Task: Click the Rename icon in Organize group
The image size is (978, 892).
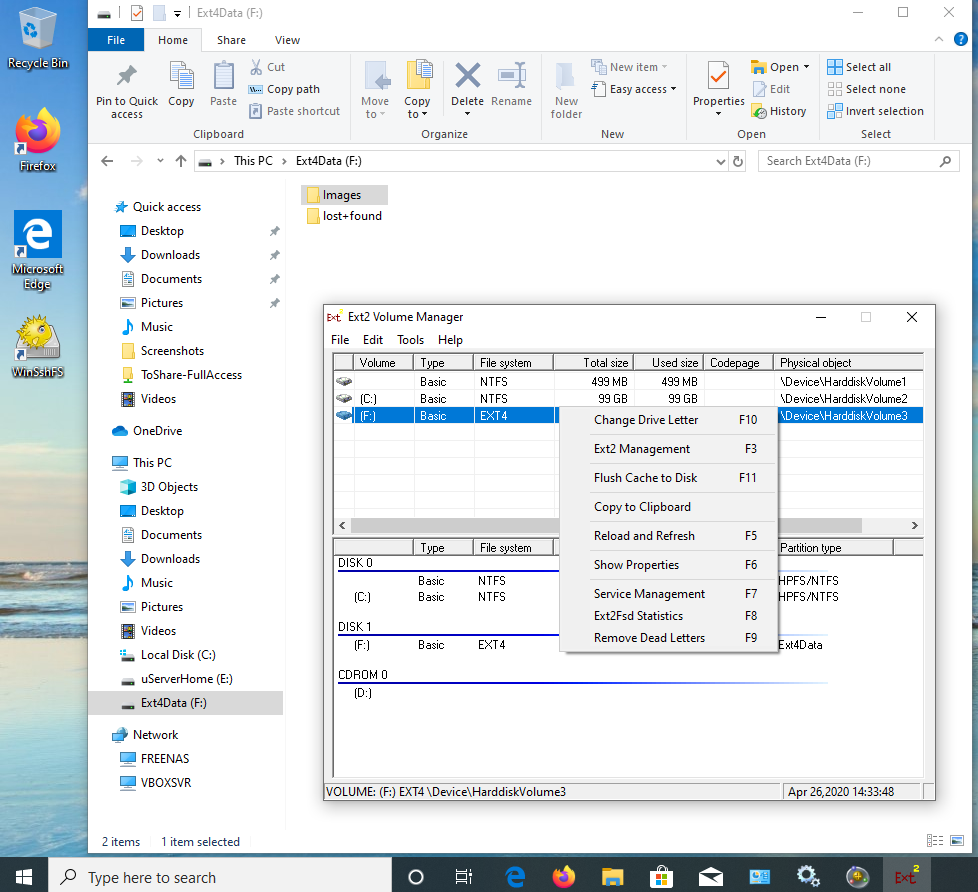Action: tap(511, 78)
